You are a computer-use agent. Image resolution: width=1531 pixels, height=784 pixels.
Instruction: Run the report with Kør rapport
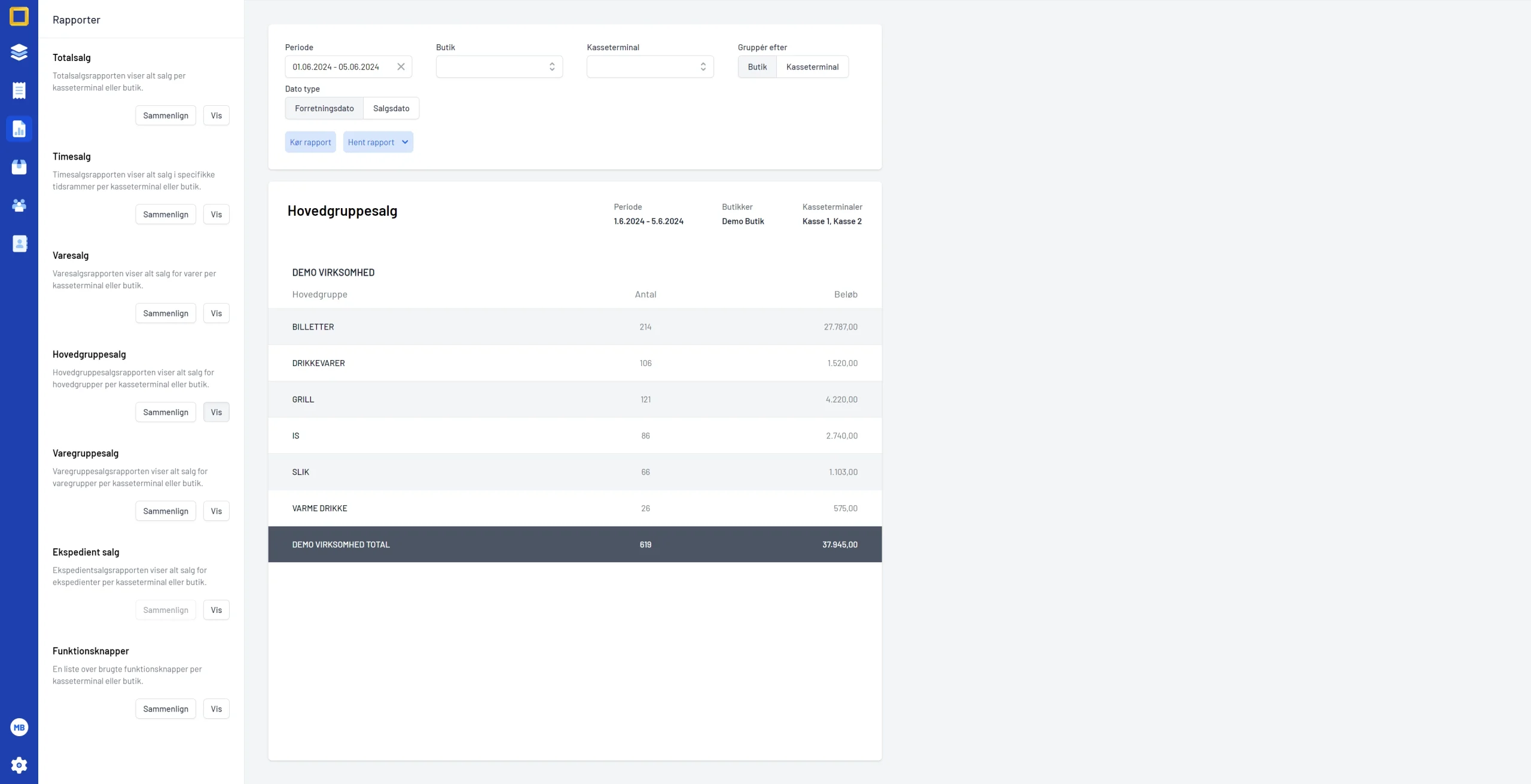tap(310, 142)
